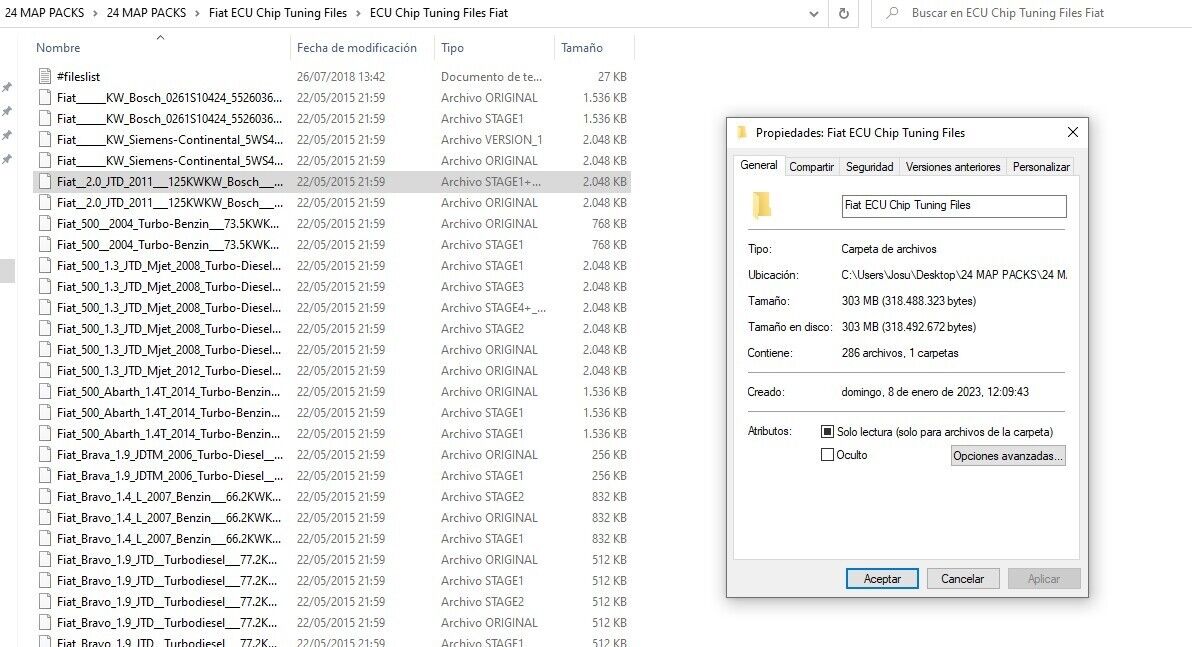Viewport: 1192px width, 647px height.
Task: Click icon of Fiat_500_1.3_JTD STAGE2 file
Action: [45, 328]
